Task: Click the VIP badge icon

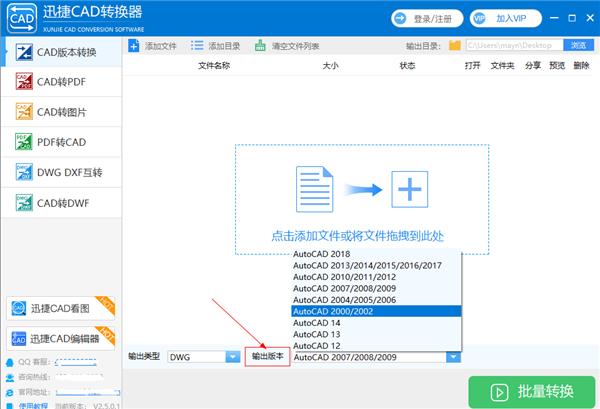Action: pyautogui.click(x=479, y=18)
